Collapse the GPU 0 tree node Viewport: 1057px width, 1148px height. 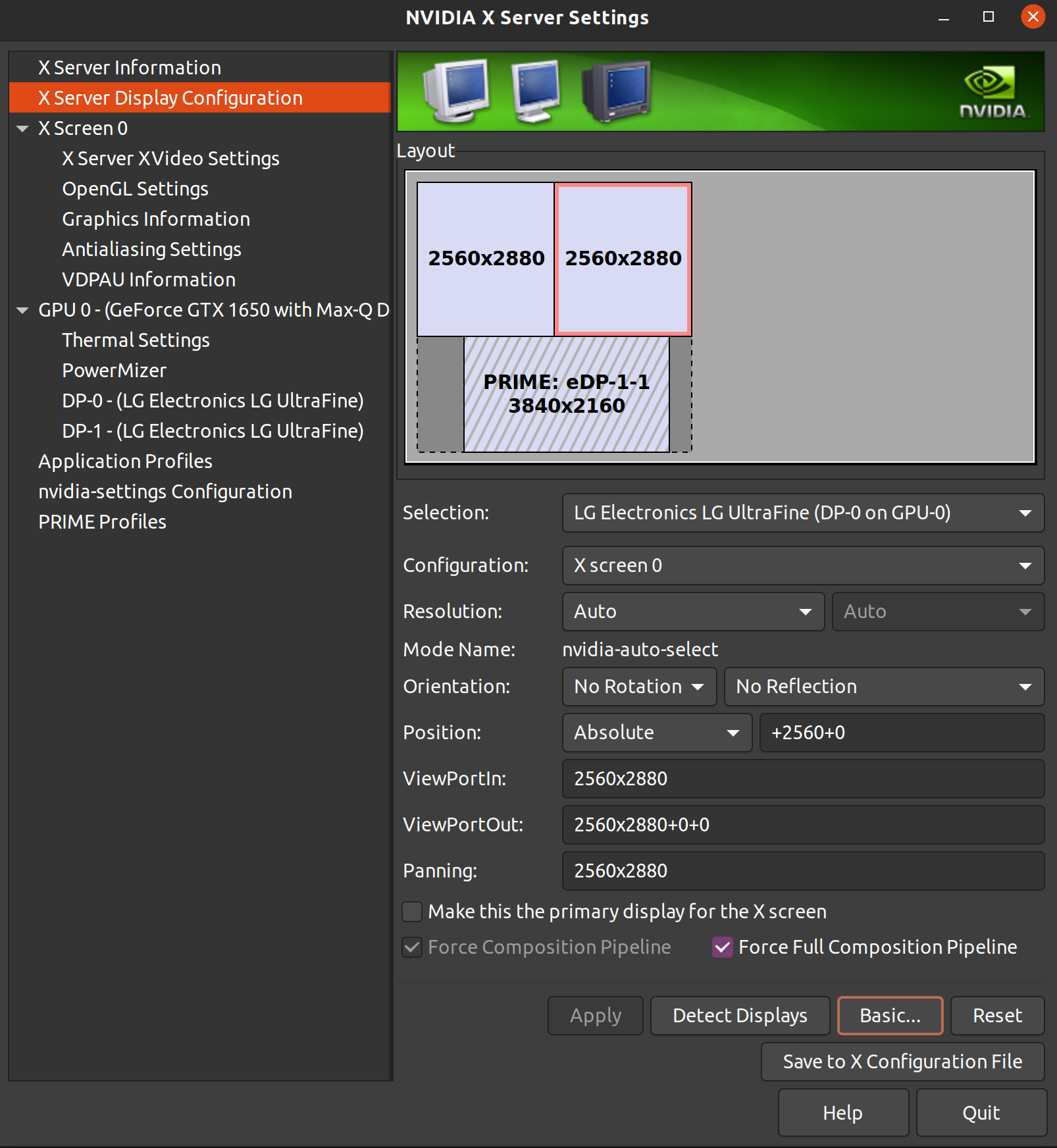22,310
